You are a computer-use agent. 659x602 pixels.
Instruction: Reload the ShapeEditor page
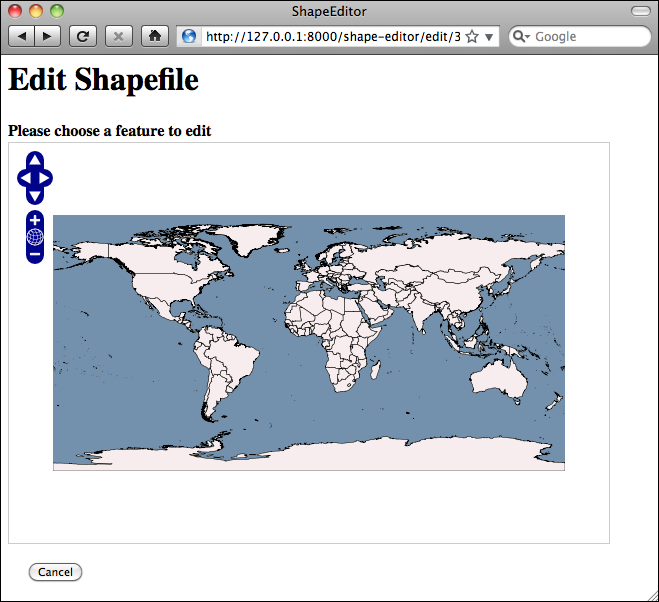pos(83,37)
